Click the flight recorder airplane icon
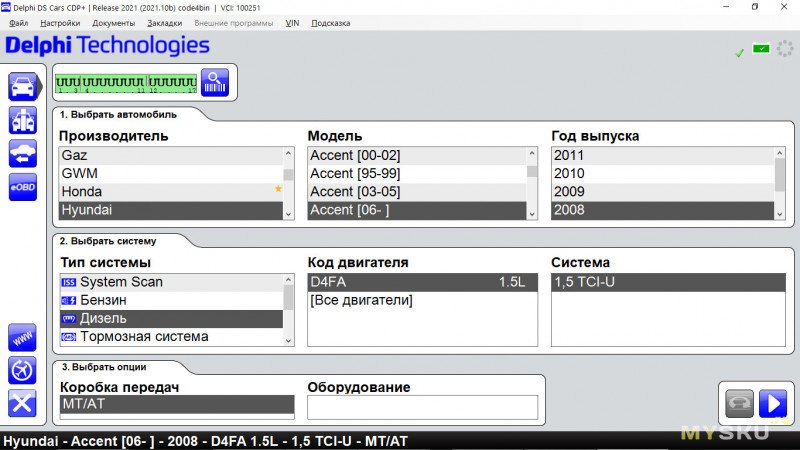Image resolution: width=800 pixels, height=450 pixels. 22,370
